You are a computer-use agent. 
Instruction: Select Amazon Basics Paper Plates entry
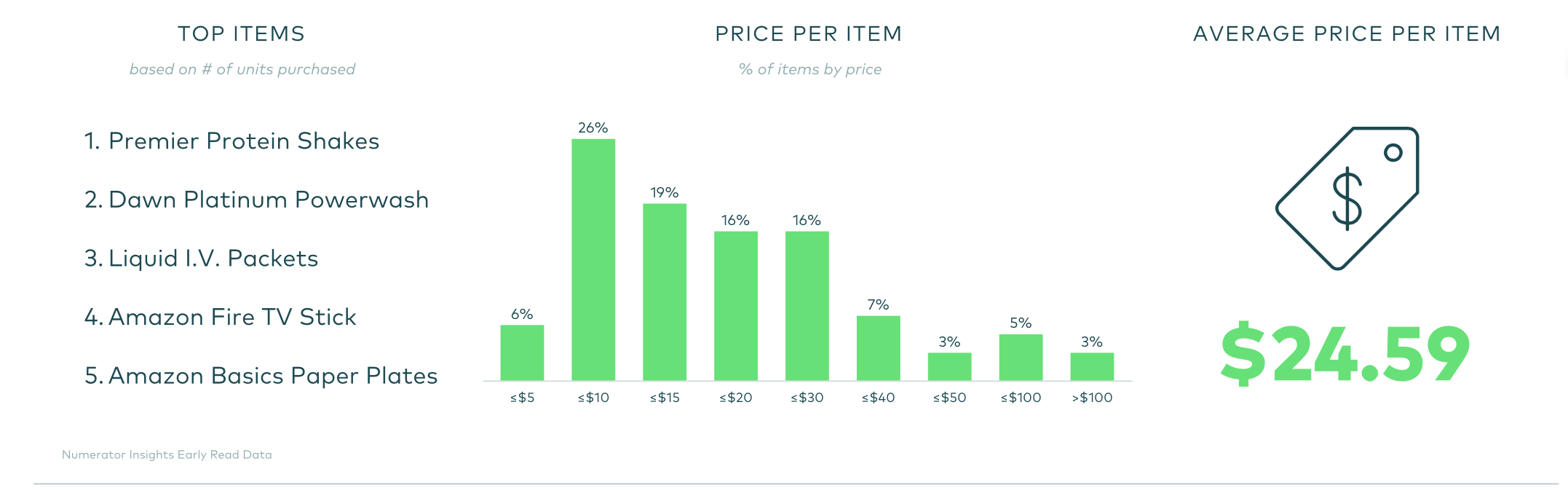[261, 376]
